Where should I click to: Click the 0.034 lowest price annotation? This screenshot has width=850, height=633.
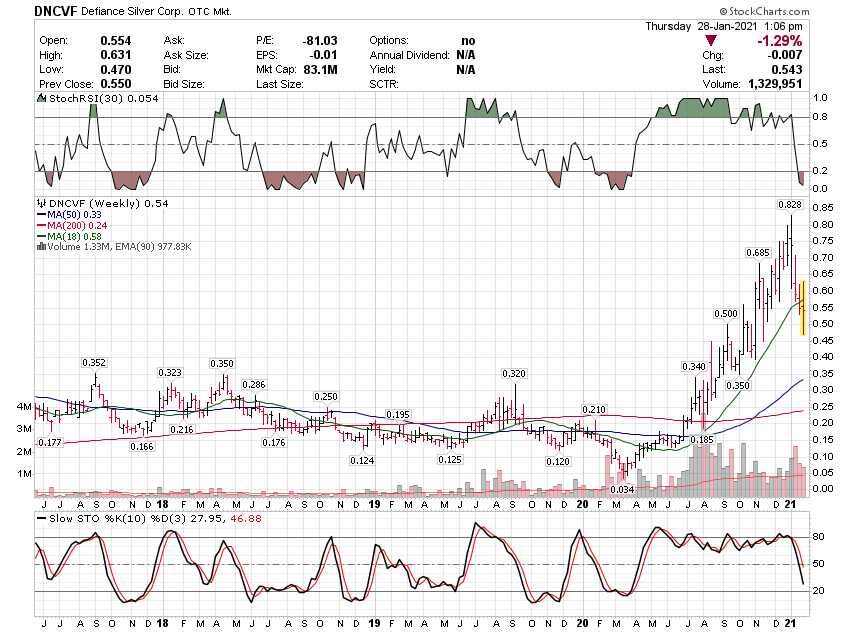point(622,489)
